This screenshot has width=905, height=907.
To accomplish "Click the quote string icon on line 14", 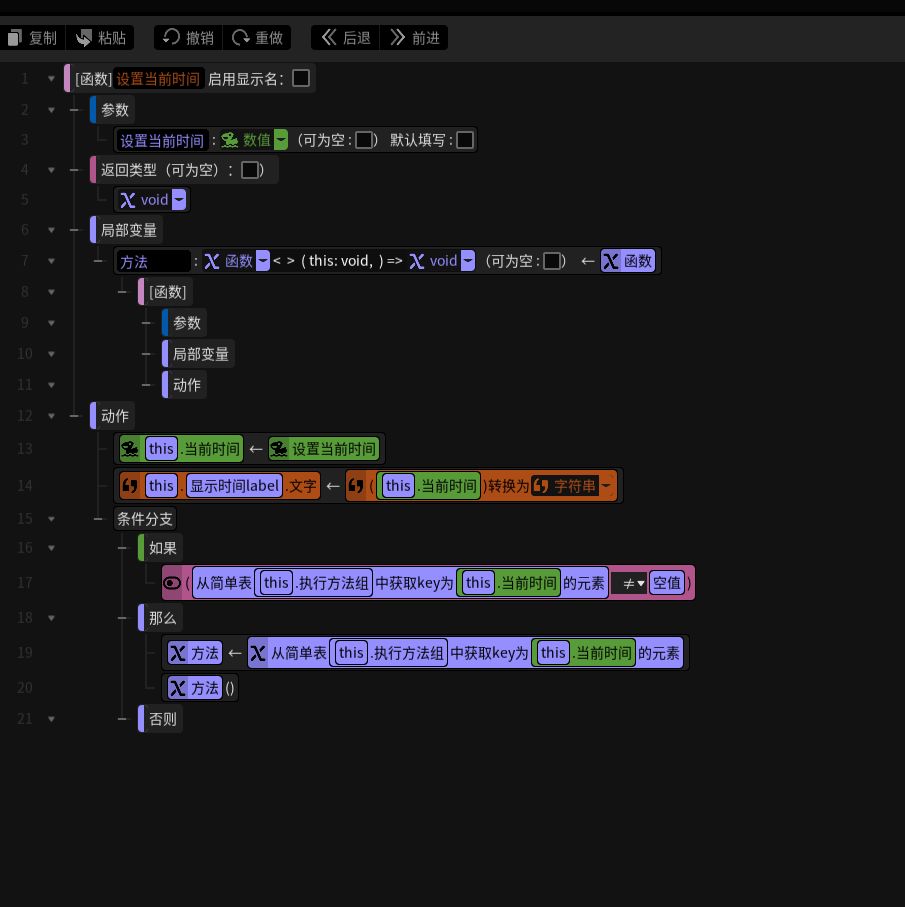I will point(130,486).
